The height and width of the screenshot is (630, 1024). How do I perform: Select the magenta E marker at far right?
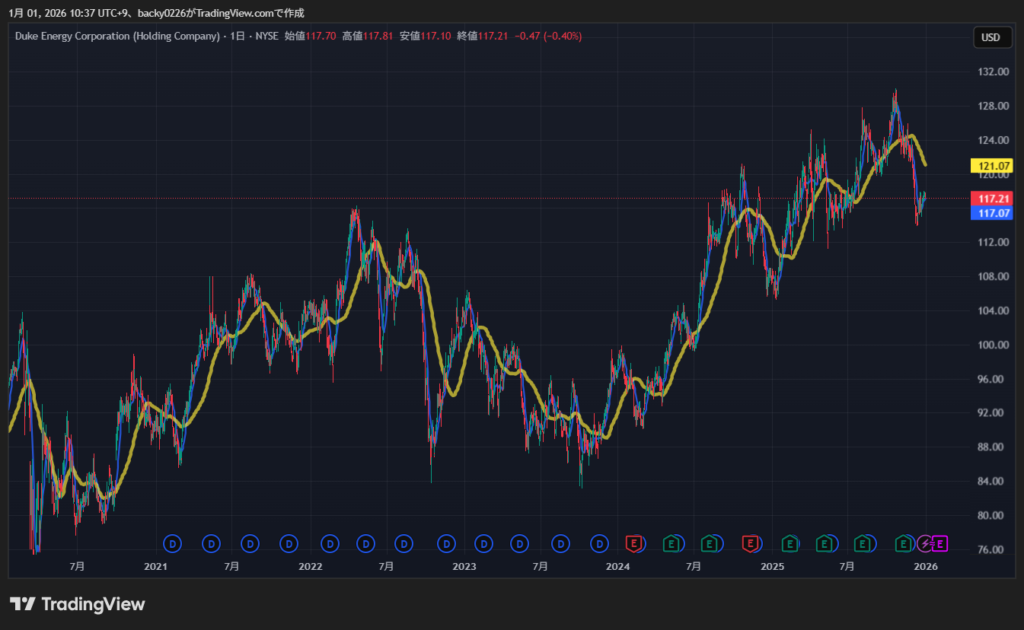[x=941, y=543]
